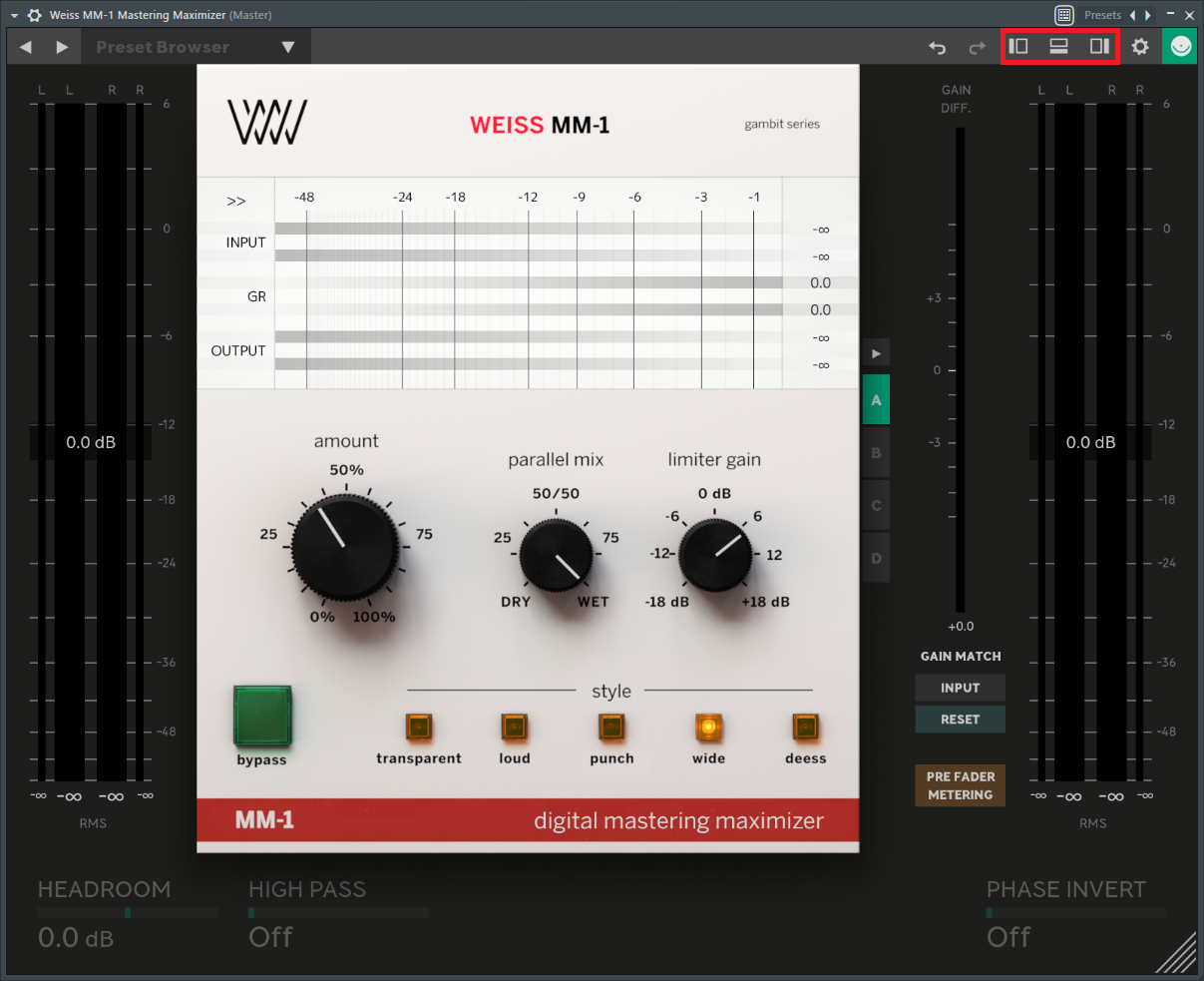Toggle the bottom panel layout icon
This screenshot has height=981, width=1204.
click(x=1058, y=46)
